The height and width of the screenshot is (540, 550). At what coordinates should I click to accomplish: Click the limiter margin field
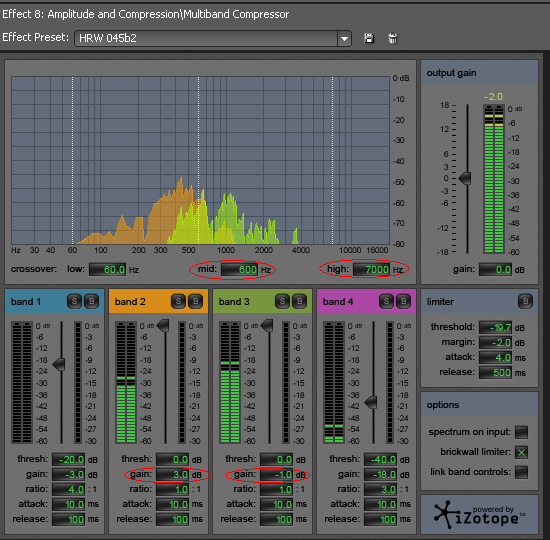coord(496,342)
